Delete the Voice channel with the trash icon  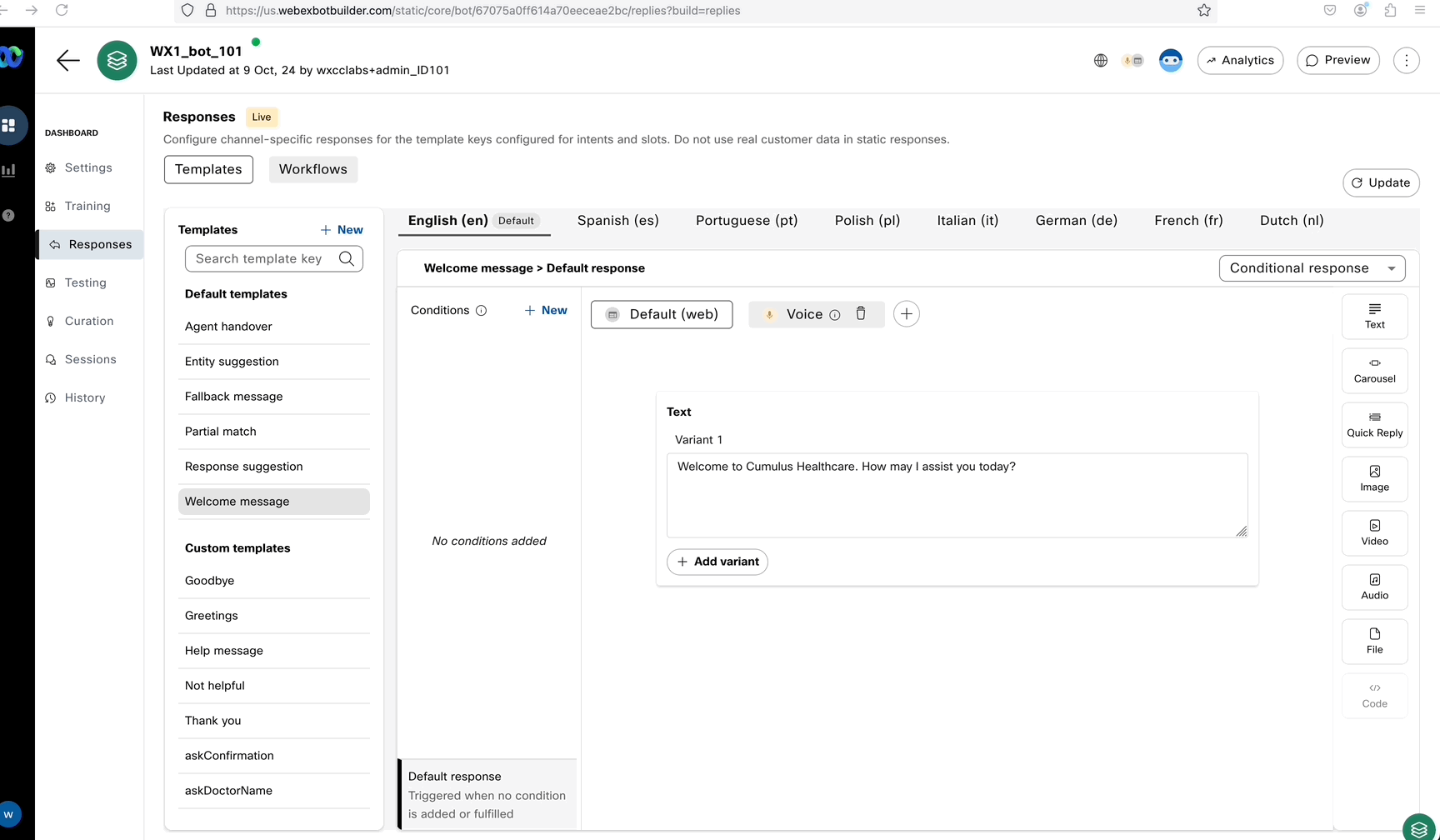861,313
